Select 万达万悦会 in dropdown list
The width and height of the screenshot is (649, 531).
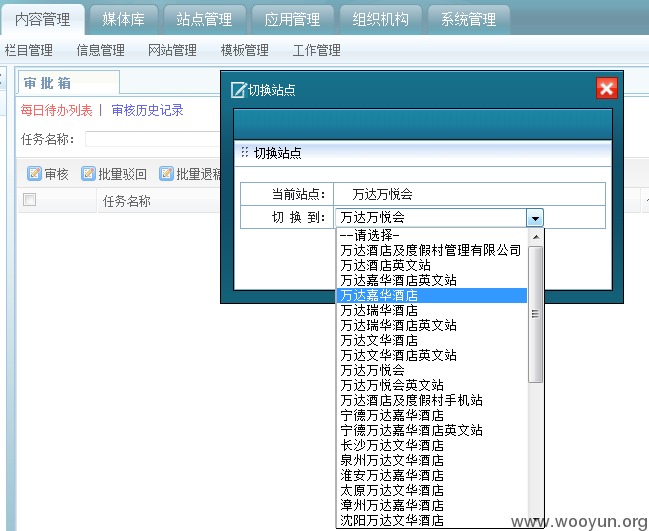point(432,370)
